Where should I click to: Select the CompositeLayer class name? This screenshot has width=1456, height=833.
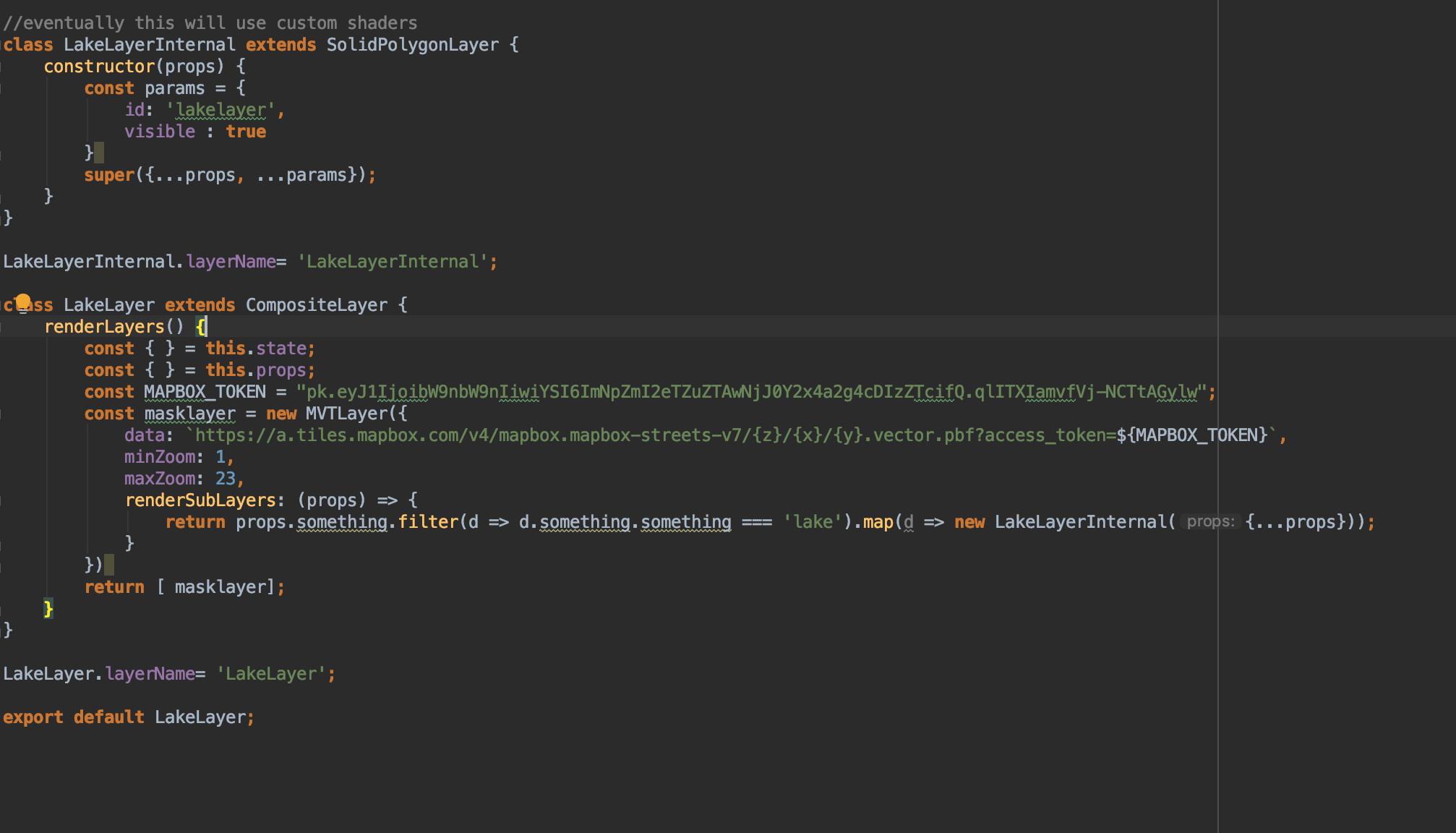pos(316,304)
